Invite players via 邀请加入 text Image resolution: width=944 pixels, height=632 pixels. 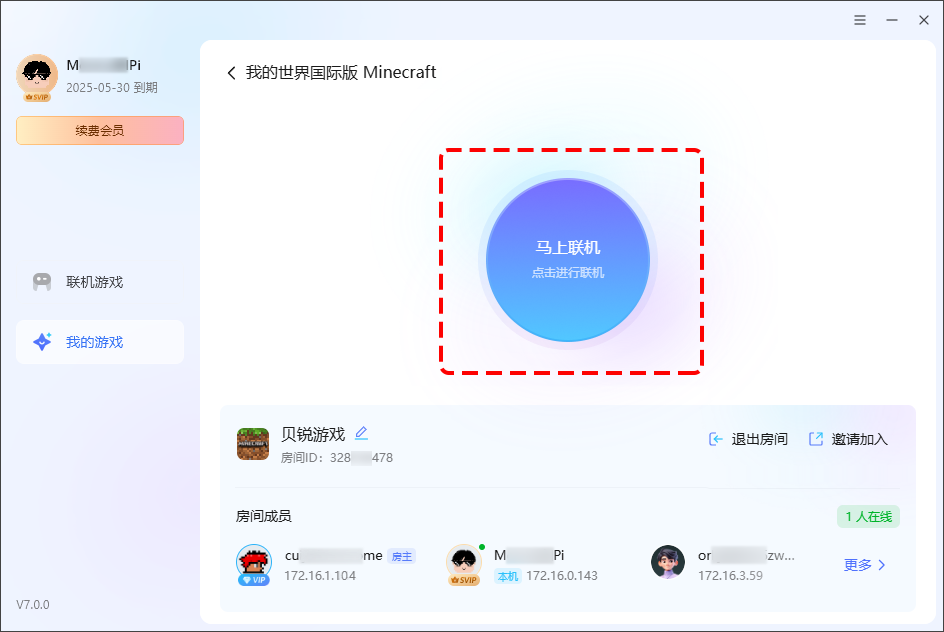859,439
